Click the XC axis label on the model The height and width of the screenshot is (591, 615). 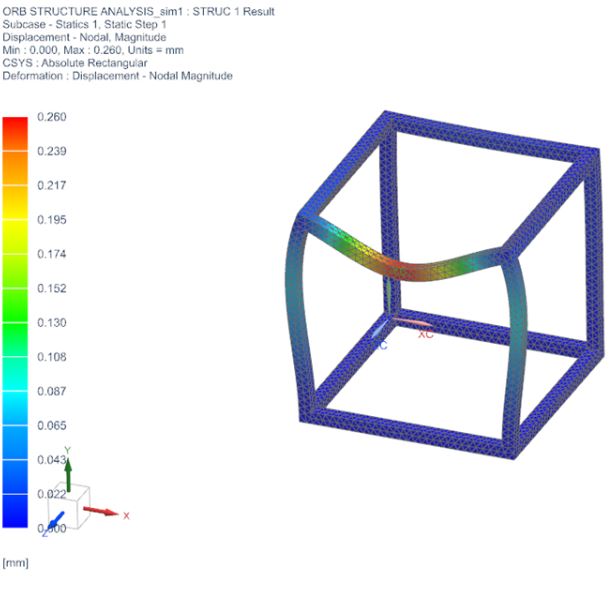point(426,334)
